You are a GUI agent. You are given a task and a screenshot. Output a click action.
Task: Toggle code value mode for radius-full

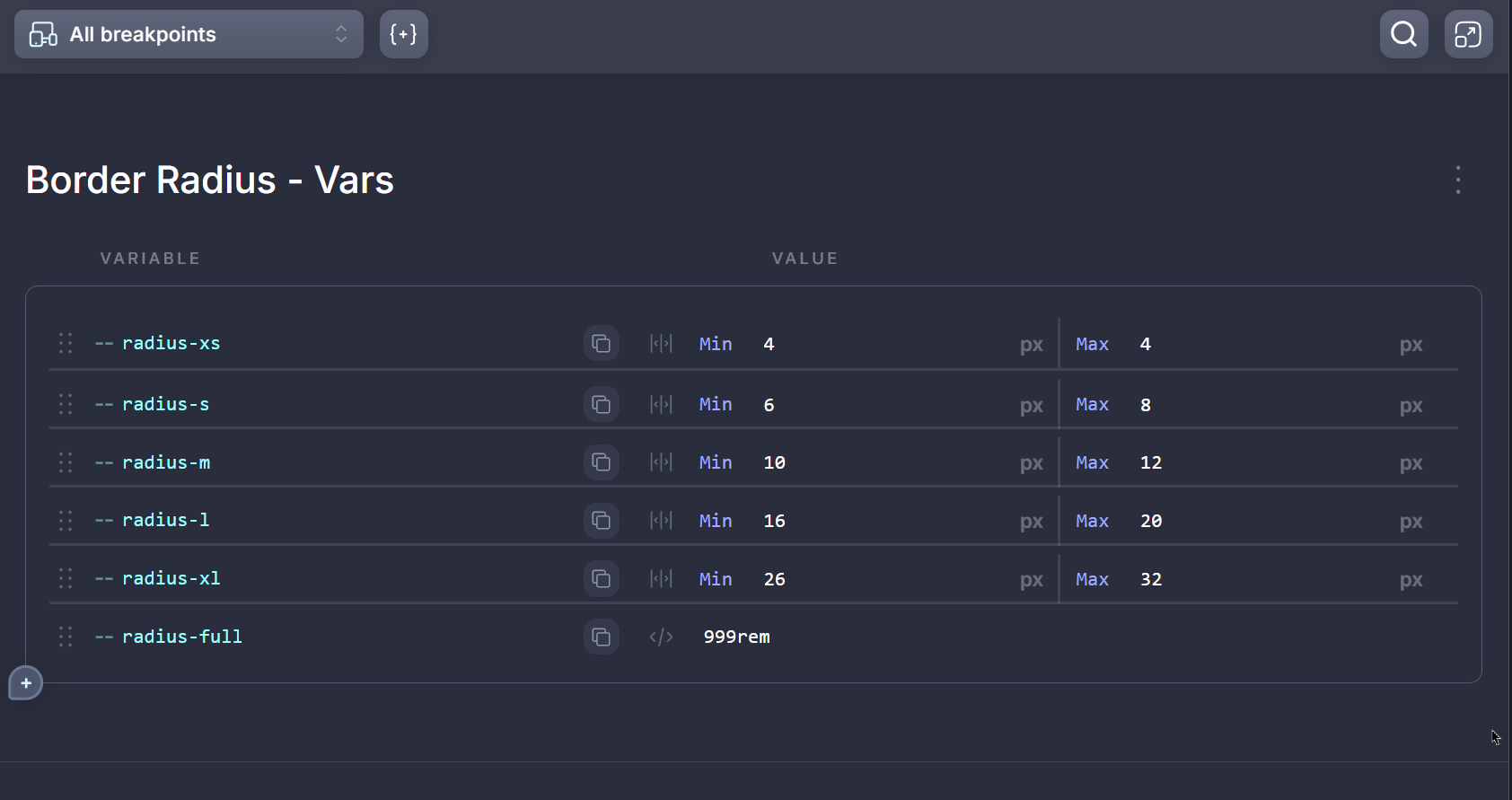(x=661, y=637)
